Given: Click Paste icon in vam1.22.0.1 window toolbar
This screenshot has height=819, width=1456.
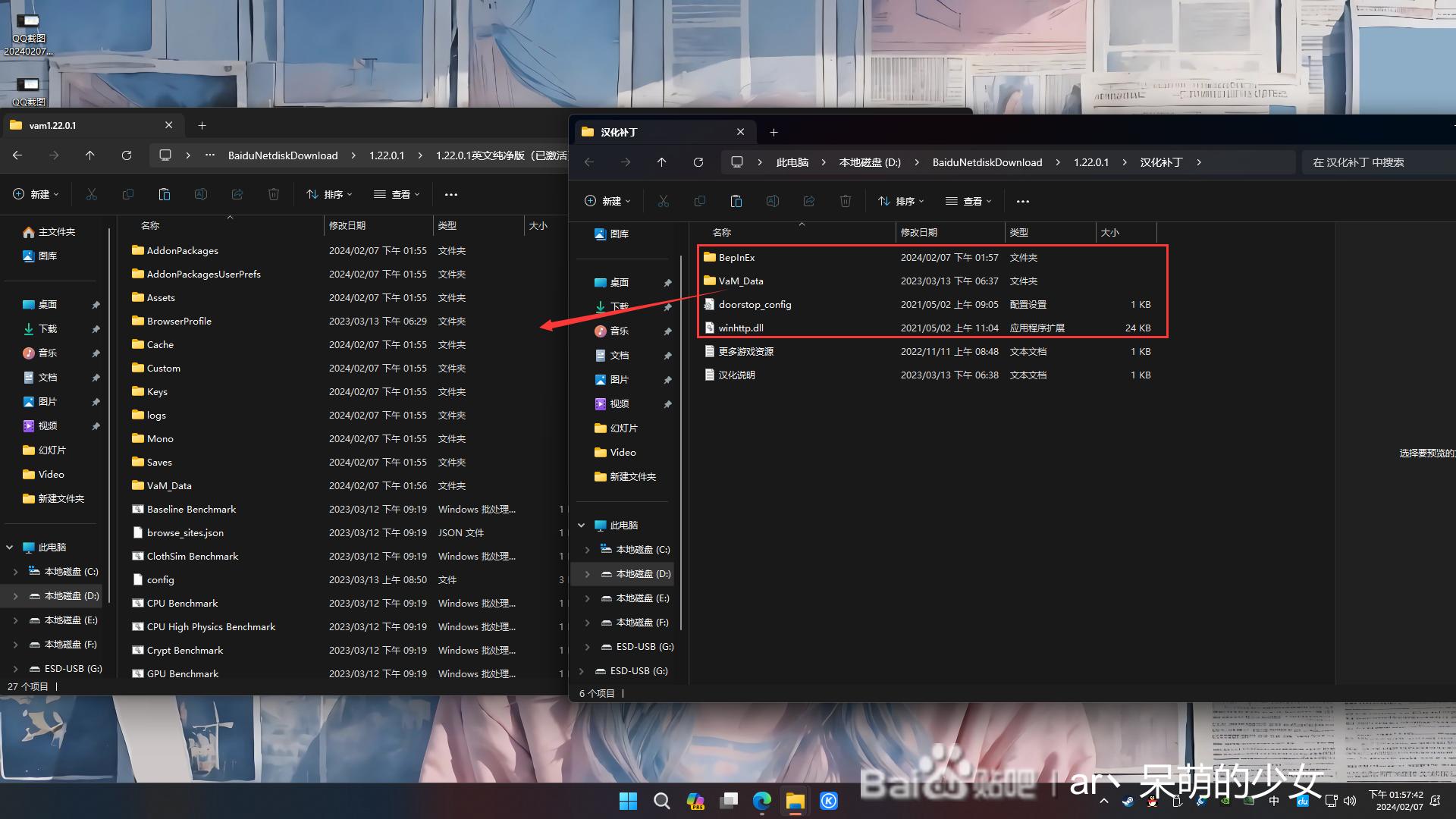Looking at the screenshot, I should click(165, 194).
